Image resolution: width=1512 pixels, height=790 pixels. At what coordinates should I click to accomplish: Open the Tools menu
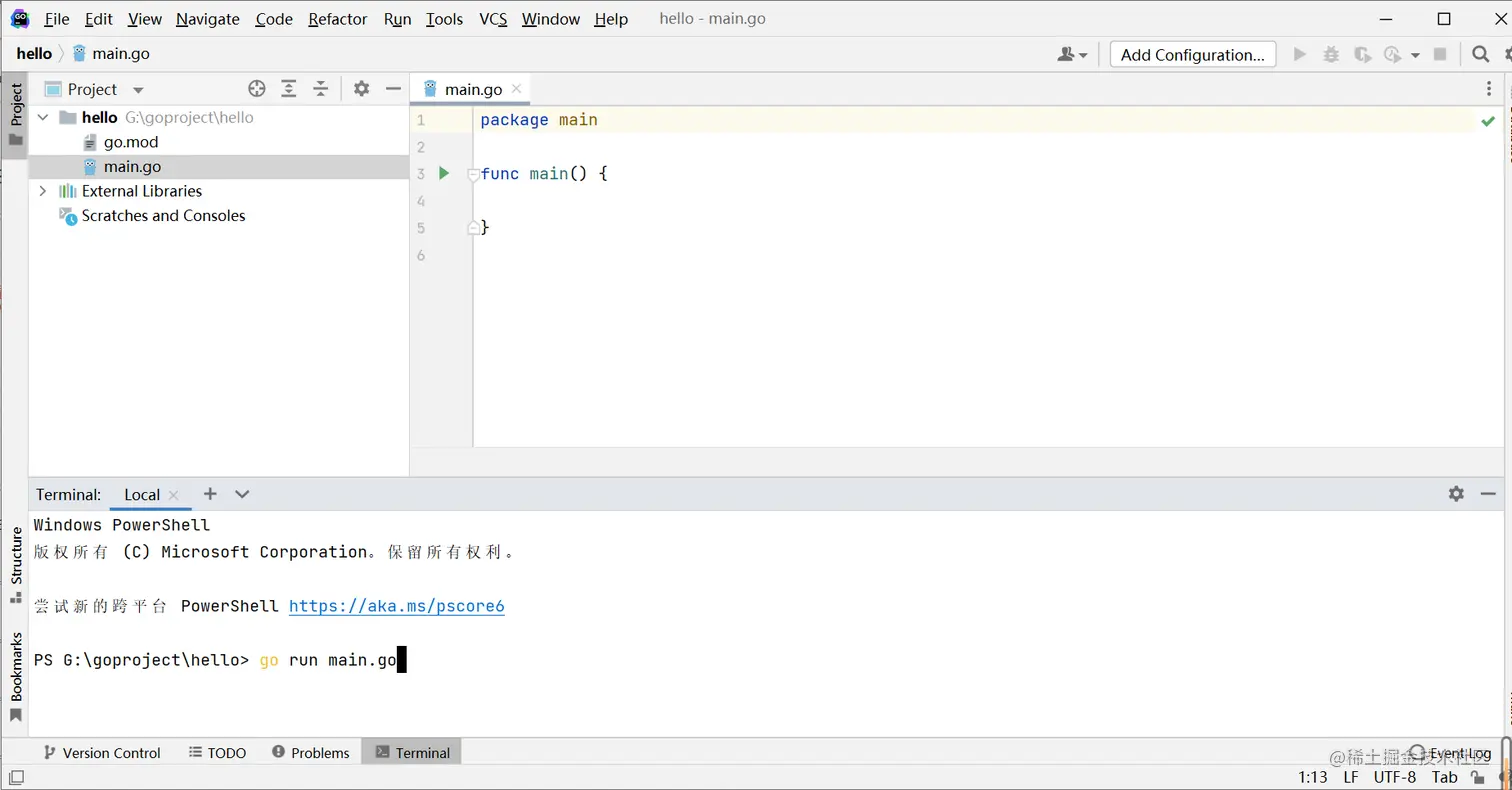tap(445, 19)
